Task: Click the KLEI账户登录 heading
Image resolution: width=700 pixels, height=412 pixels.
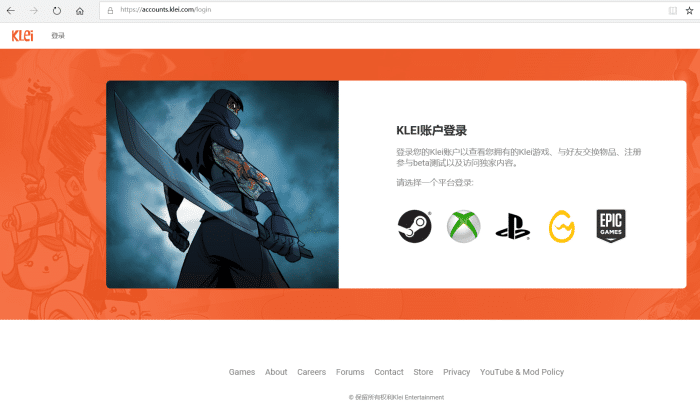Action: [431, 130]
